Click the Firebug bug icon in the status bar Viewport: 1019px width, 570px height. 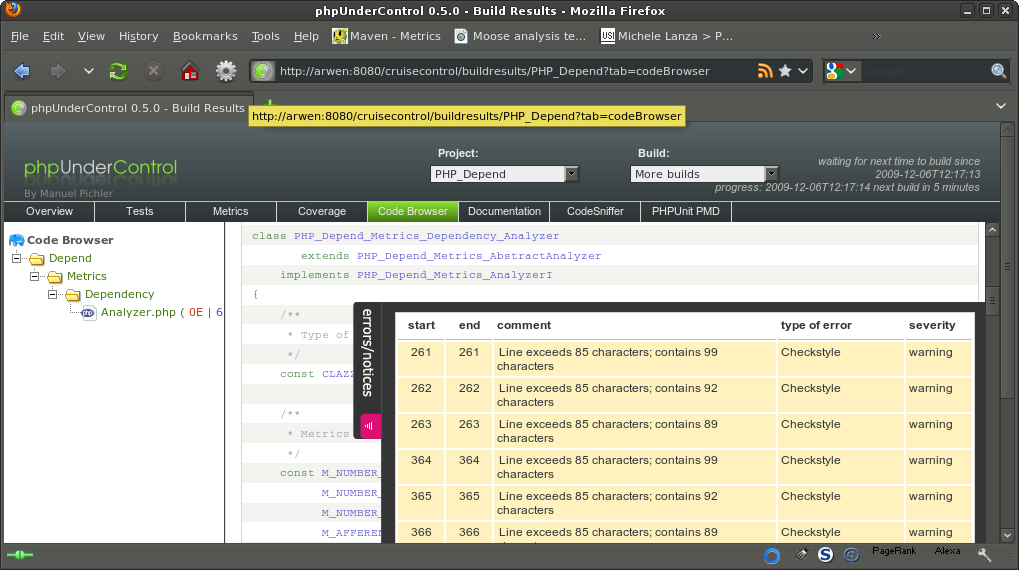point(802,554)
